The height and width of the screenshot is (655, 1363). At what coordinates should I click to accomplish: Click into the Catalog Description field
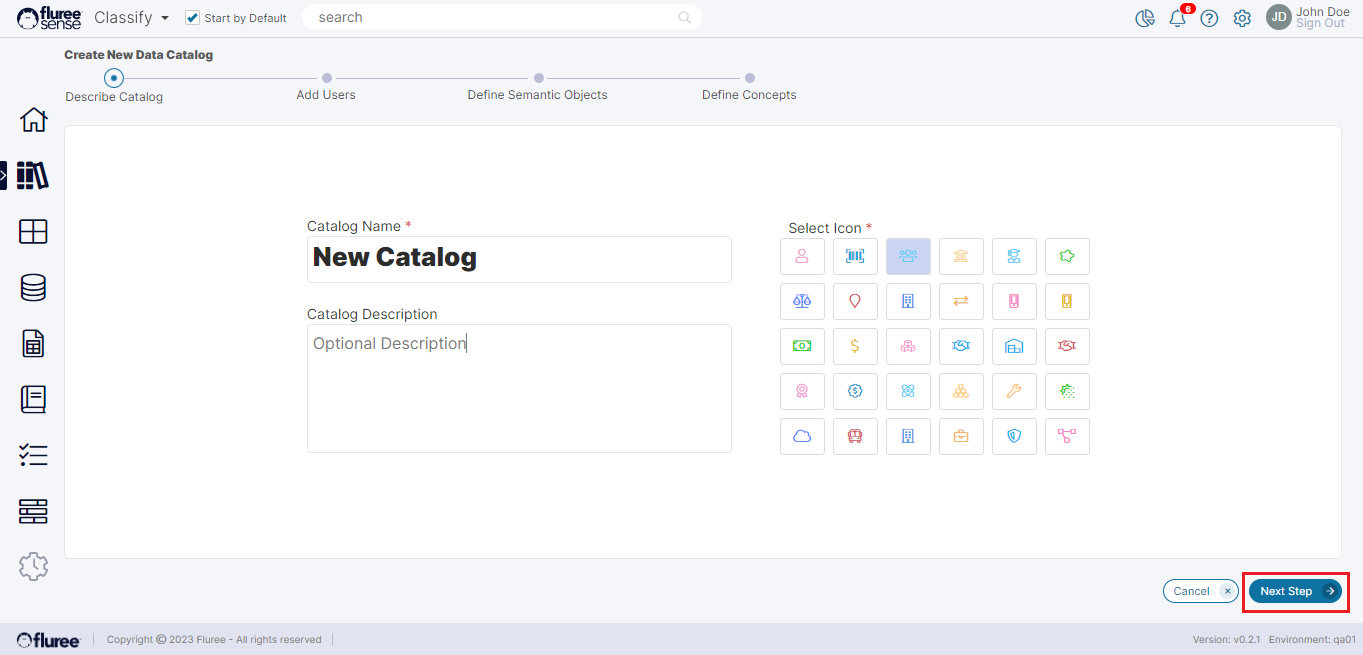point(519,388)
